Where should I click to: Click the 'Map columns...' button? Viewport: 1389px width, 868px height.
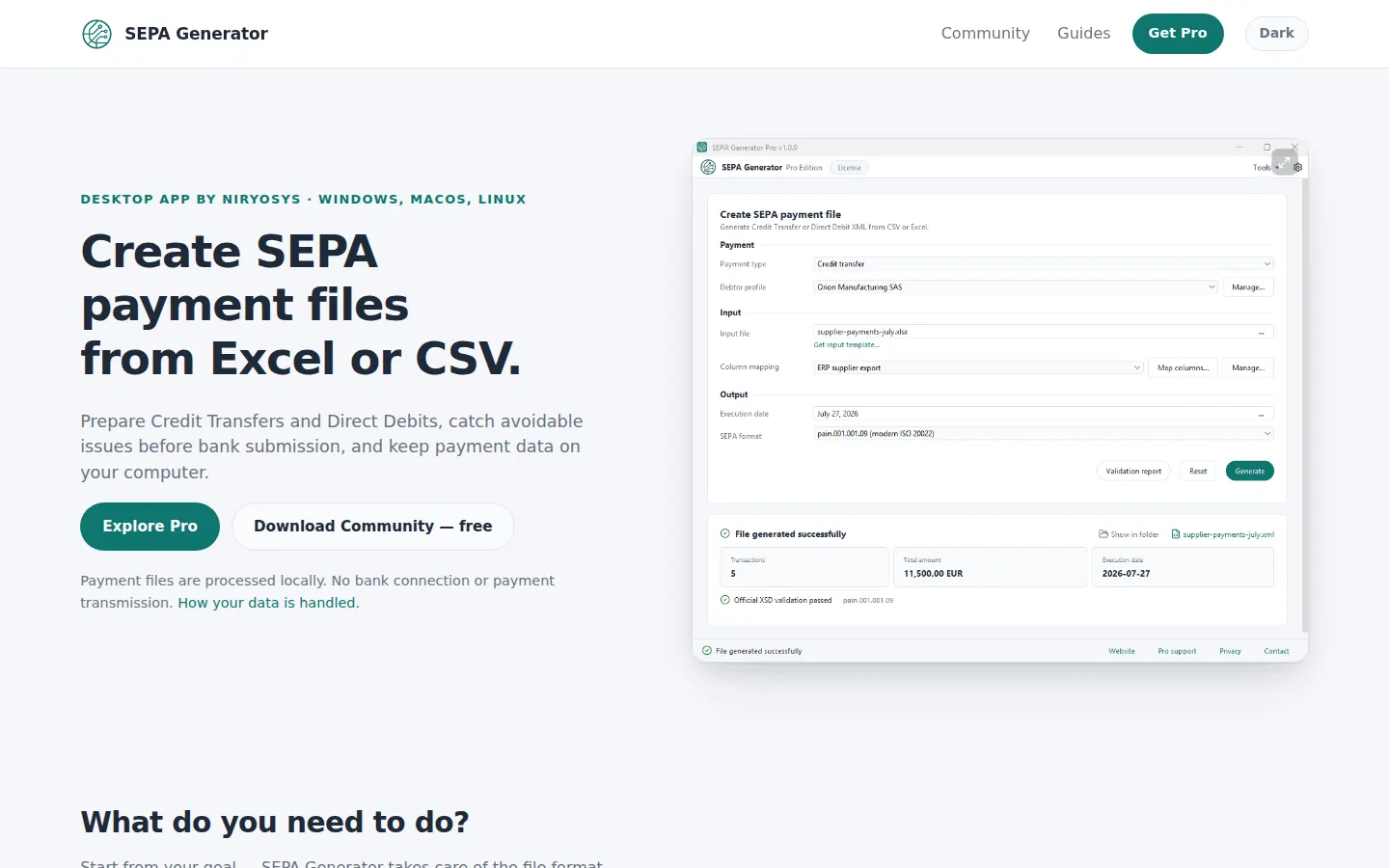coord(1183,367)
